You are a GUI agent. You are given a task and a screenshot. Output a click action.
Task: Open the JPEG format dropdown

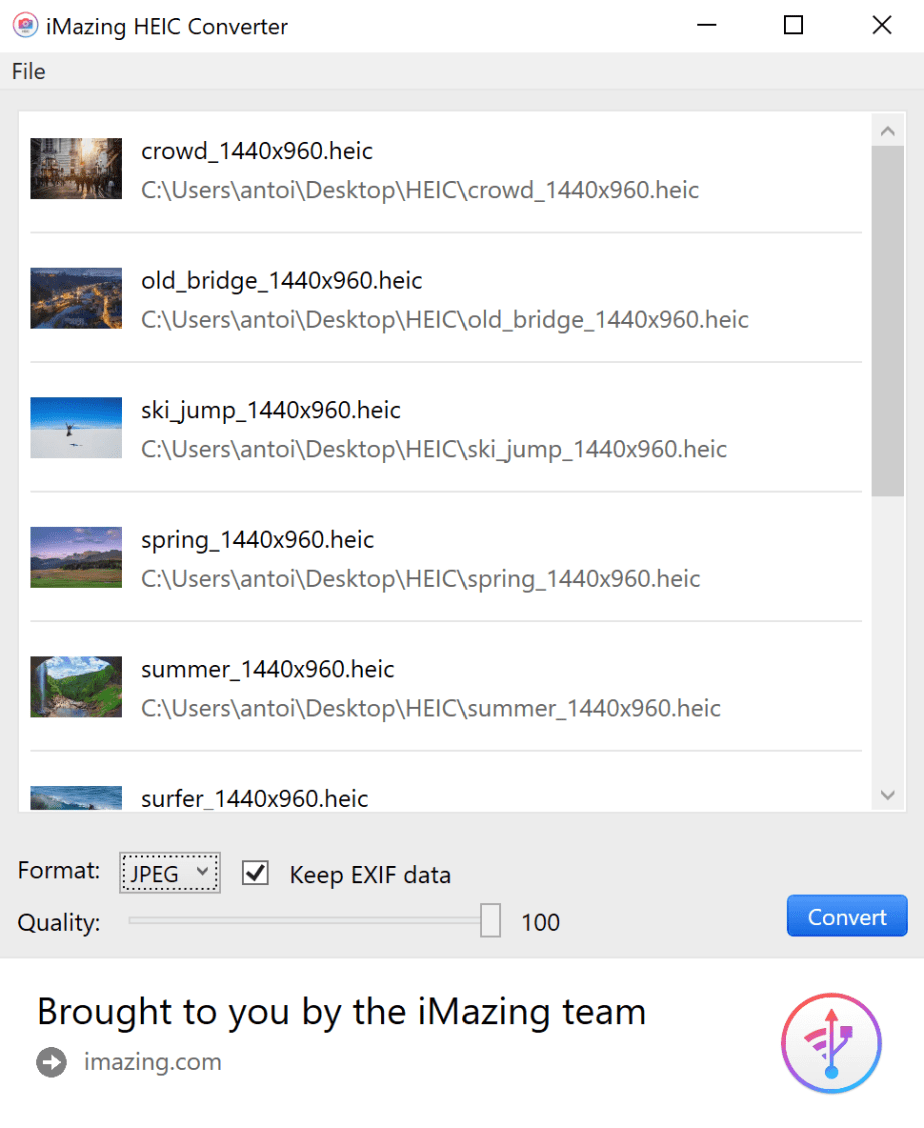coord(170,873)
